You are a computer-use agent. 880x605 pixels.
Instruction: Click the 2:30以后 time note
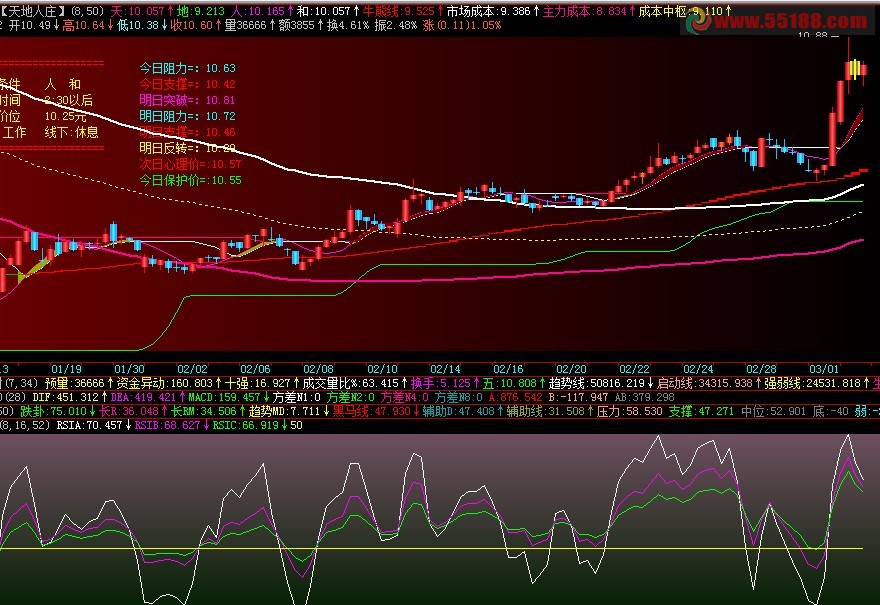(68, 100)
